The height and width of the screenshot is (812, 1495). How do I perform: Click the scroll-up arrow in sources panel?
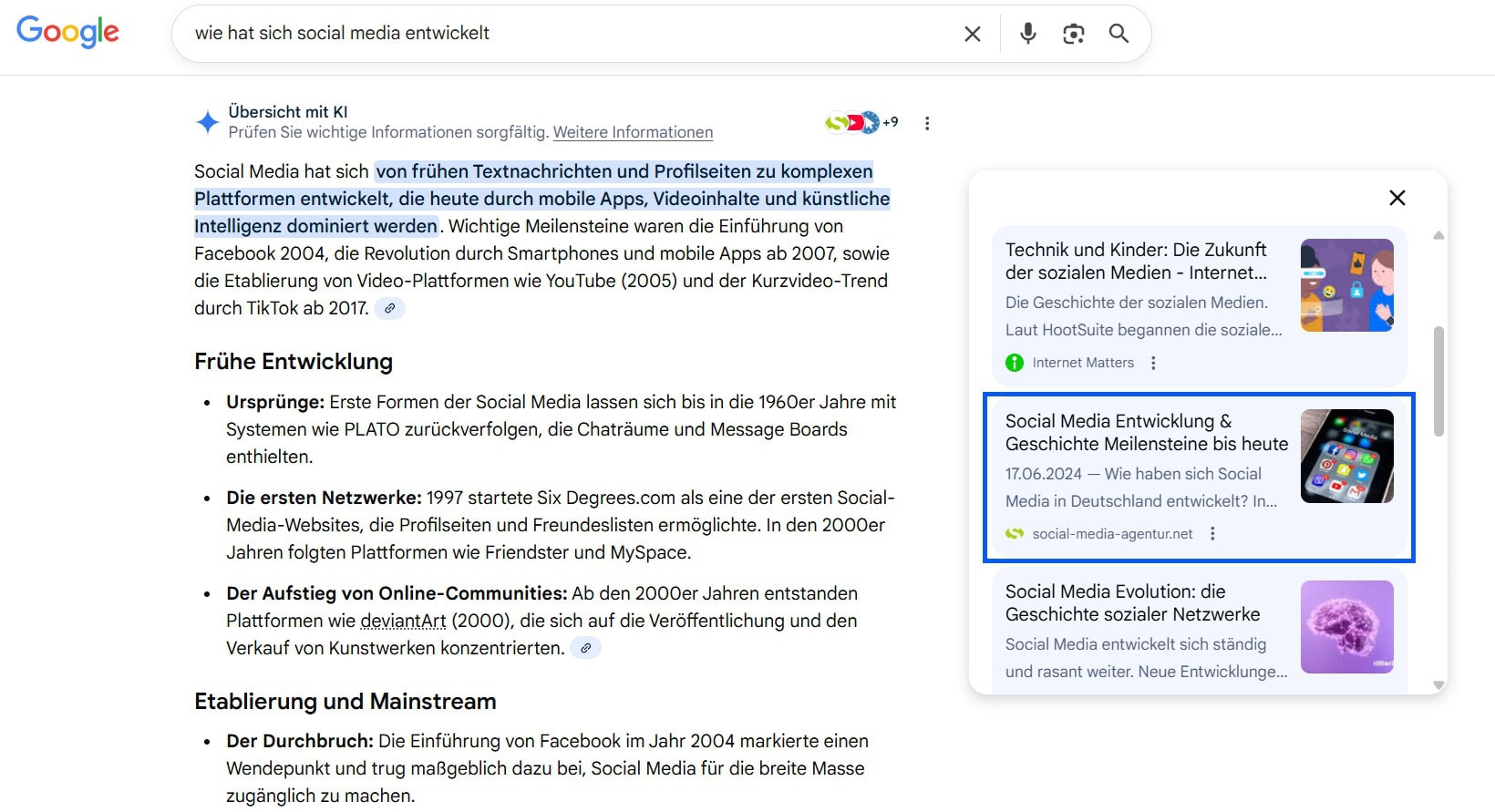point(1438,235)
